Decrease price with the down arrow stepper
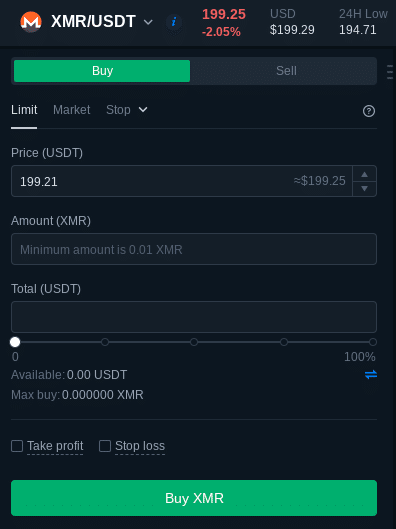The width and height of the screenshot is (396, 529). [x=364, y=189]
